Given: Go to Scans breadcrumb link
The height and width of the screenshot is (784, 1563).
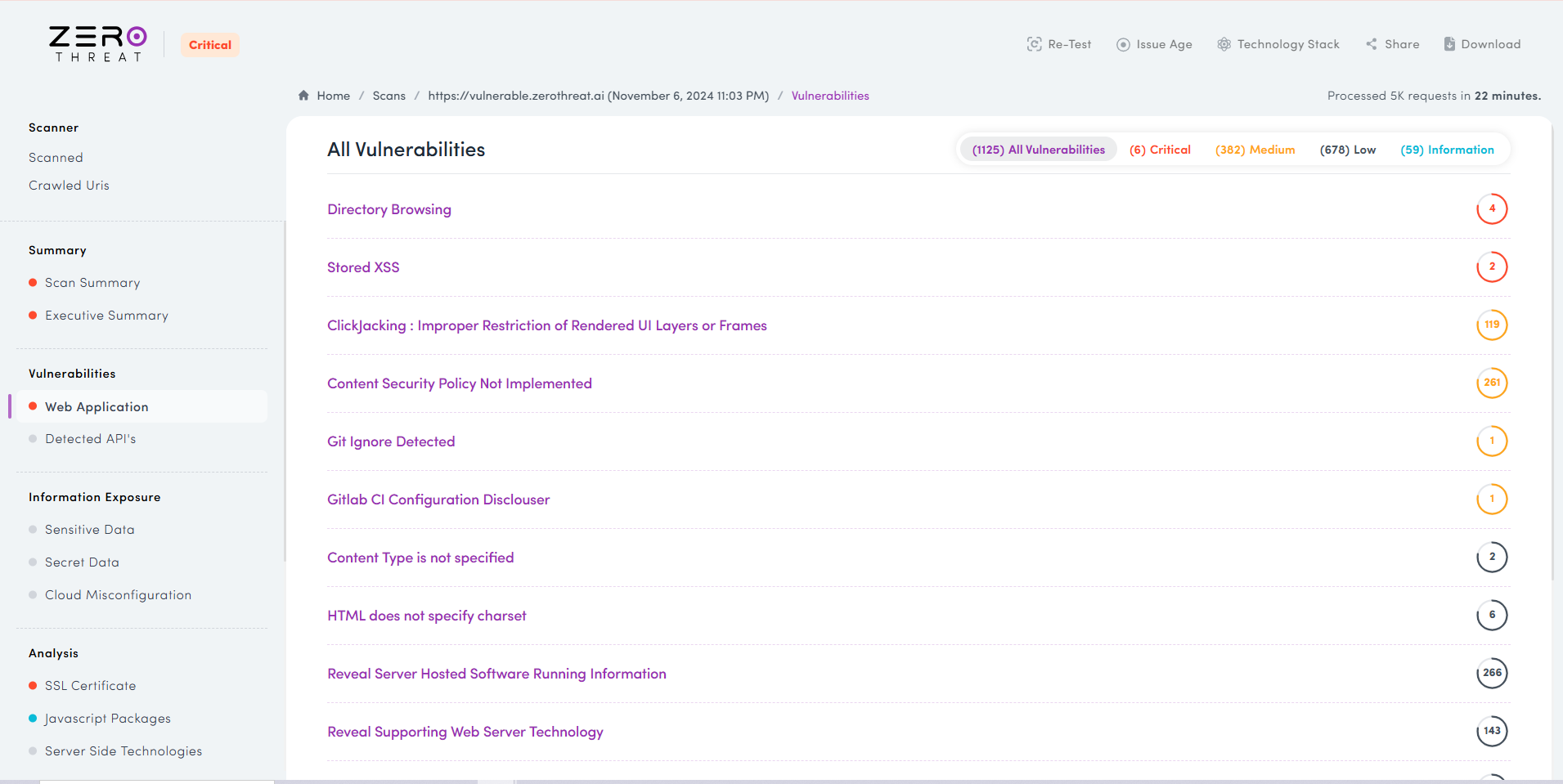Looking at the screenshot, I should point(389,96).
